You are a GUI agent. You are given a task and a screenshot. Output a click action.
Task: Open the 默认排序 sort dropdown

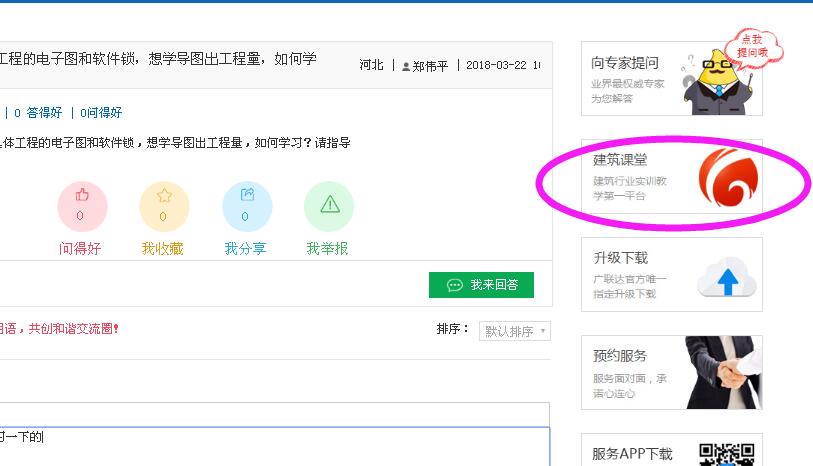tap(515, 331)
